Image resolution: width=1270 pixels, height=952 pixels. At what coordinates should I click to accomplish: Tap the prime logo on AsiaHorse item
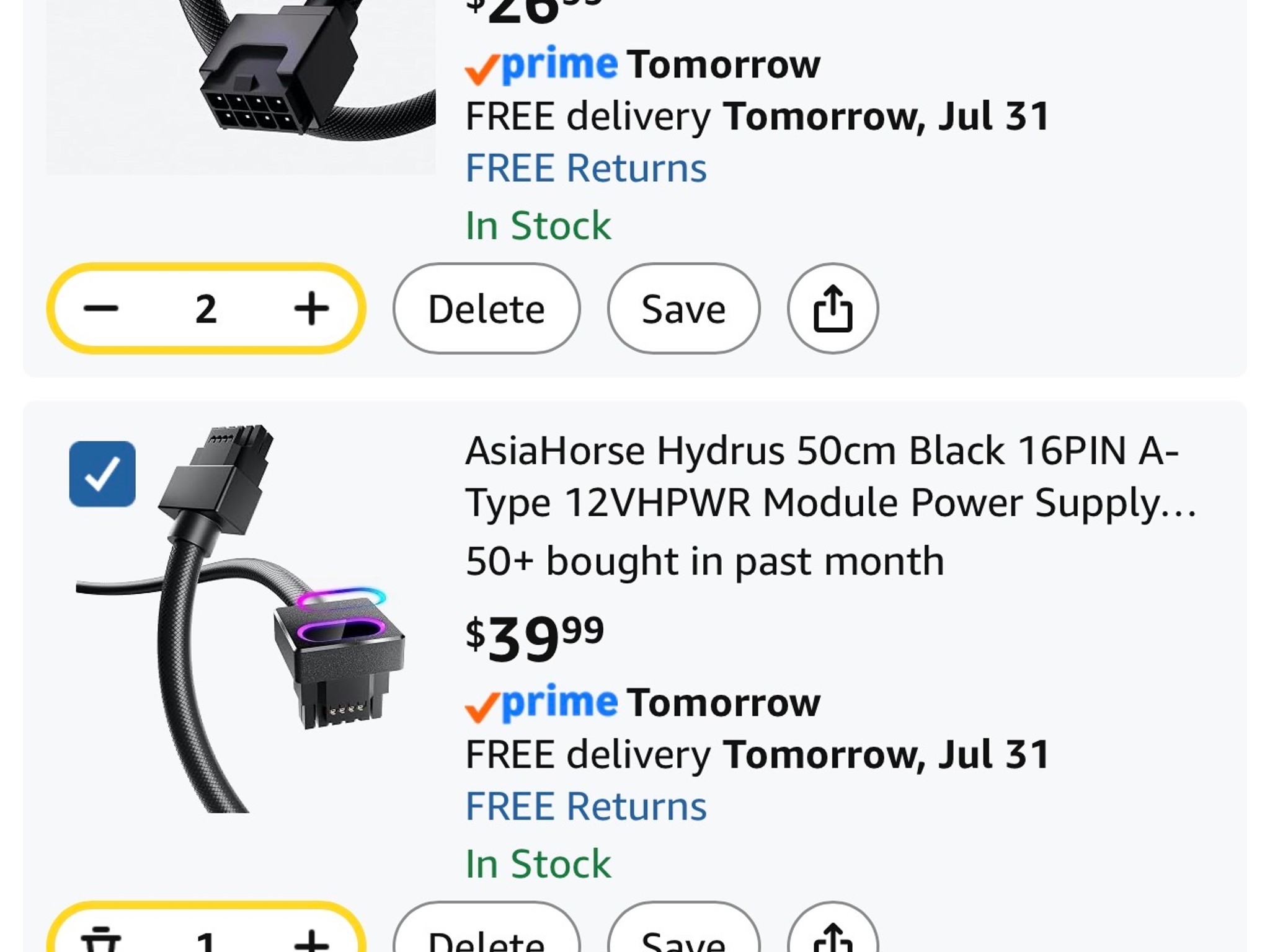pyautogui.click(x=541, y=703)
